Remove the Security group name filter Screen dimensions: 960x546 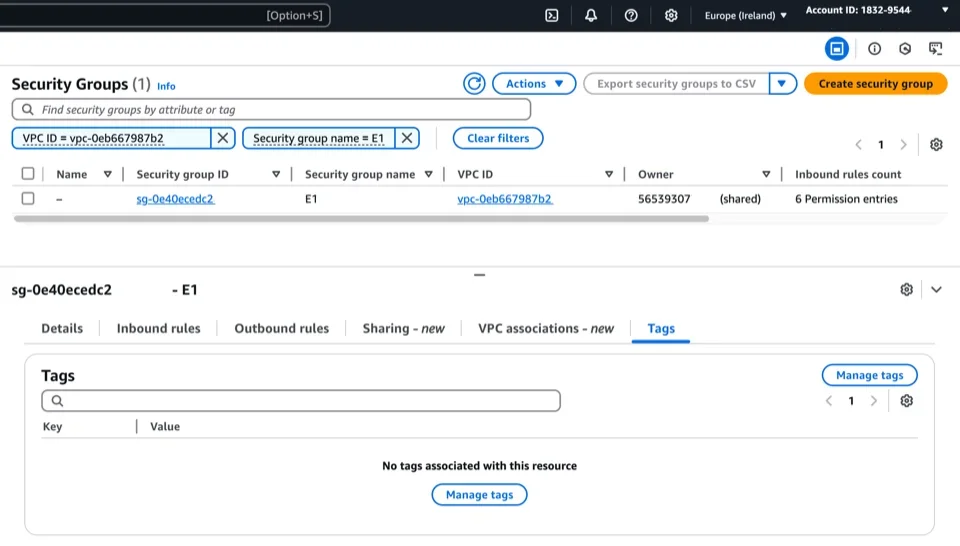pos(407,138)
